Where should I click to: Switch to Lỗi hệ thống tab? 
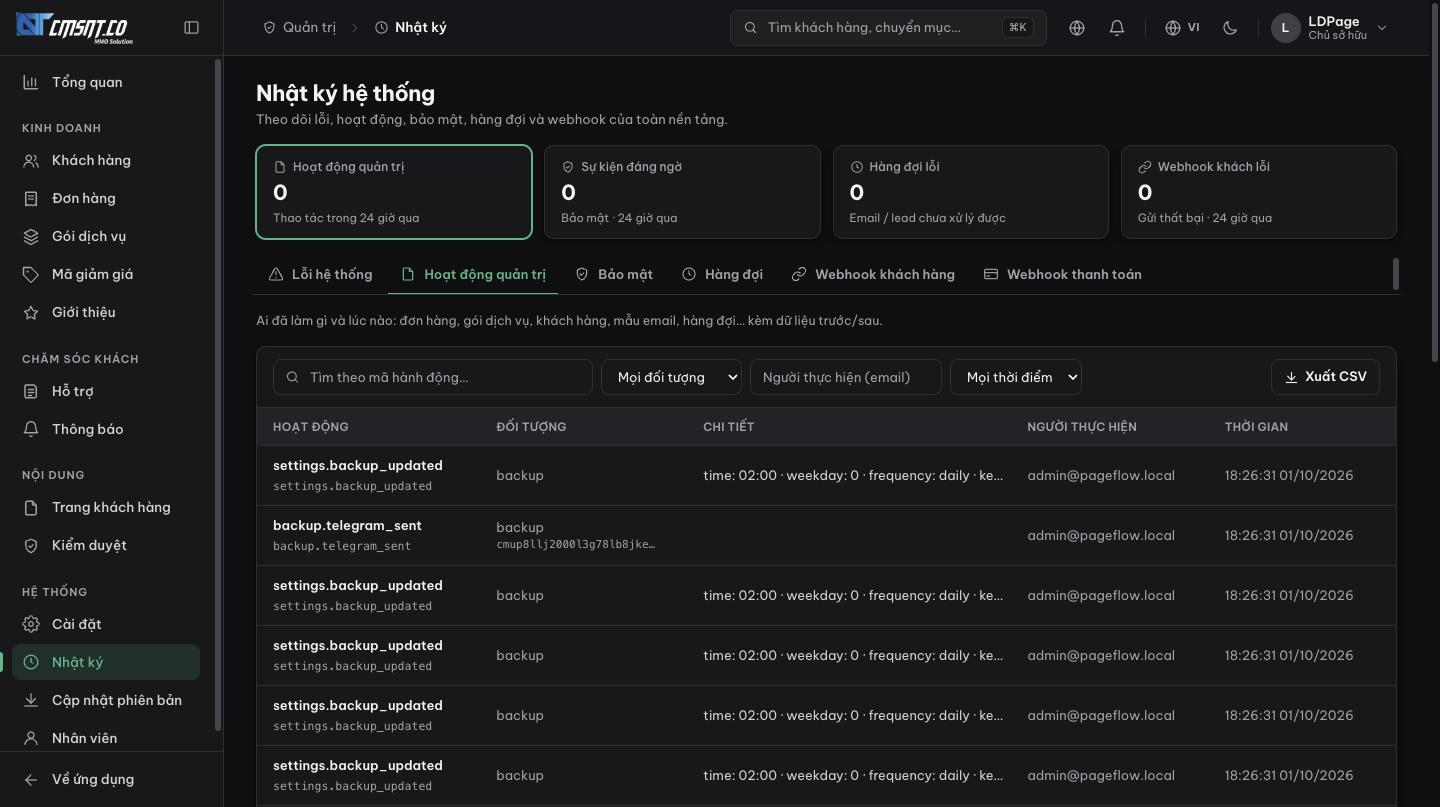(x=321, y=274)
